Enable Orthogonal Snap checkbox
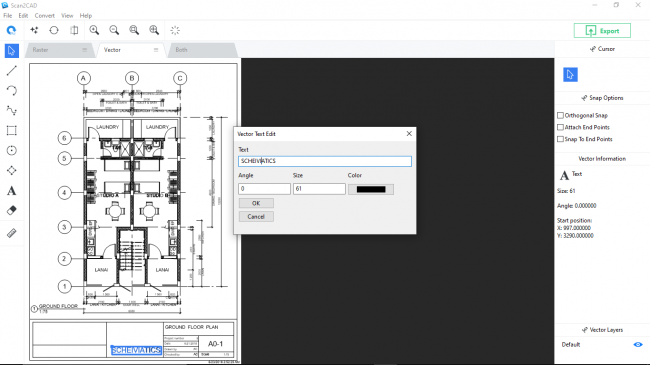This screenshot has height=365, width=650. [560, 115]
